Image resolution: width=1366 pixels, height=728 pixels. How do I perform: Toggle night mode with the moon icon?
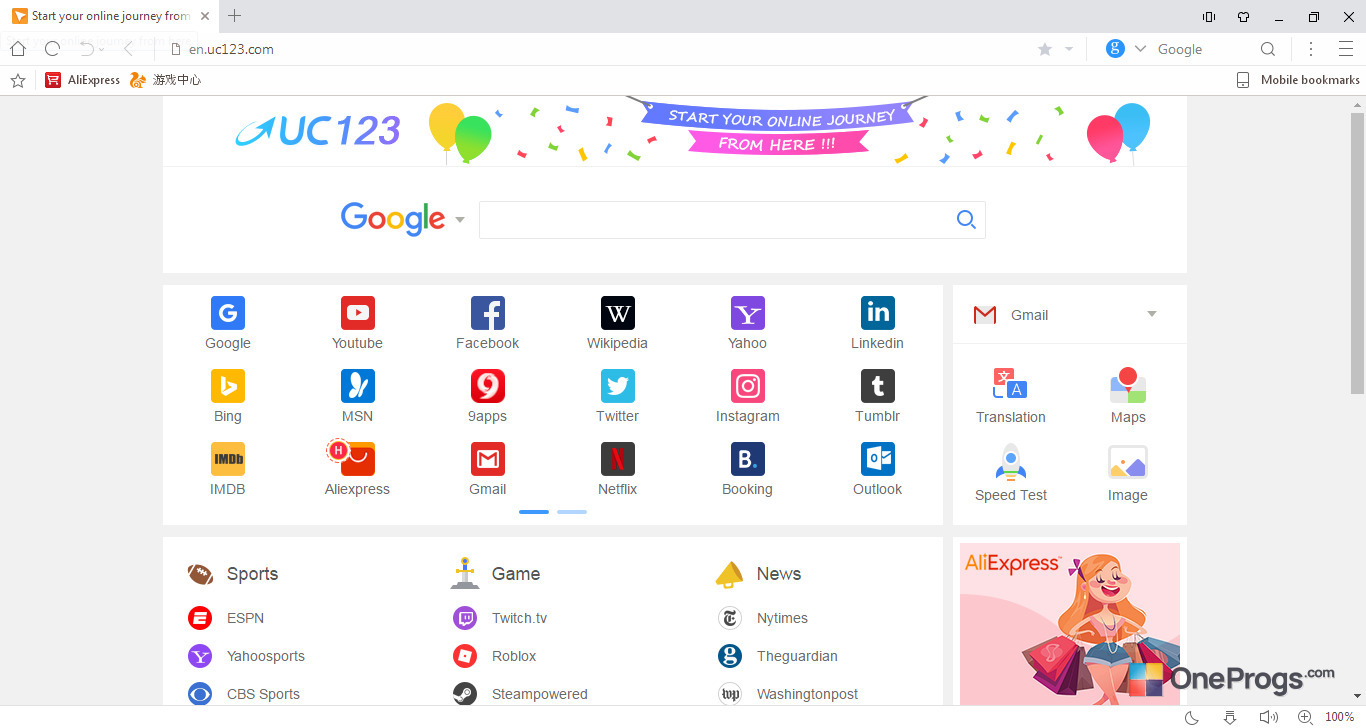coord(1192,717)
